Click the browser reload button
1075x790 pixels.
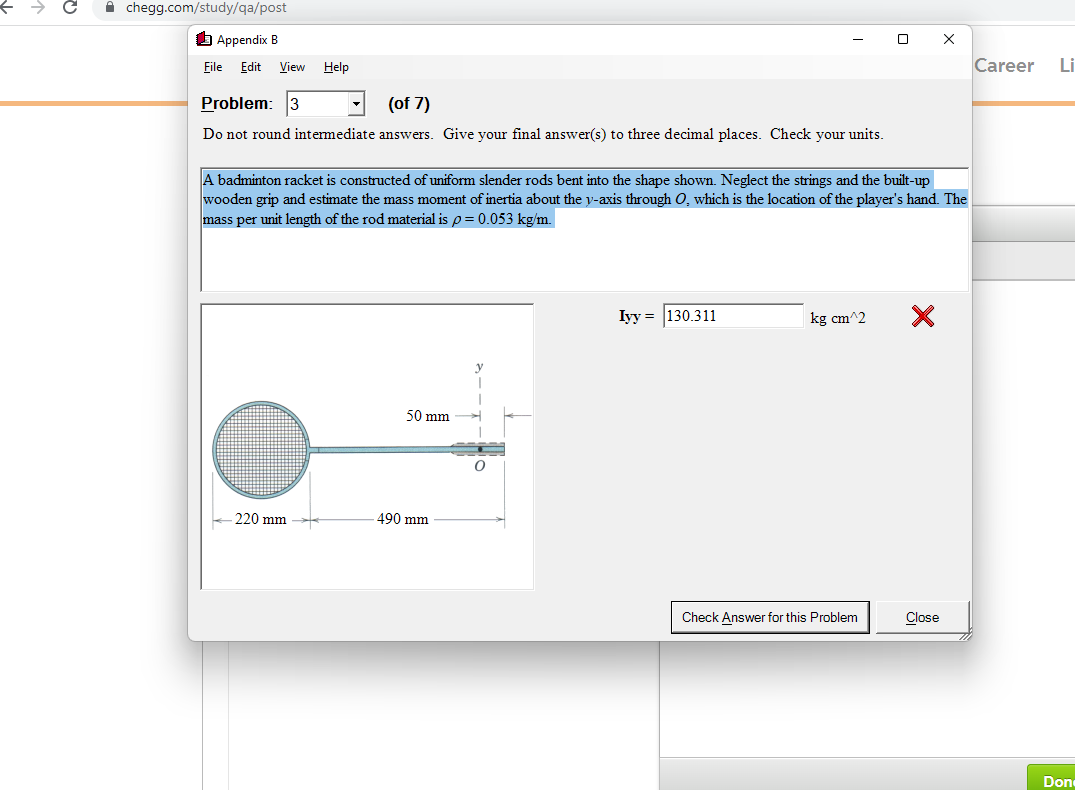(70, 8)
